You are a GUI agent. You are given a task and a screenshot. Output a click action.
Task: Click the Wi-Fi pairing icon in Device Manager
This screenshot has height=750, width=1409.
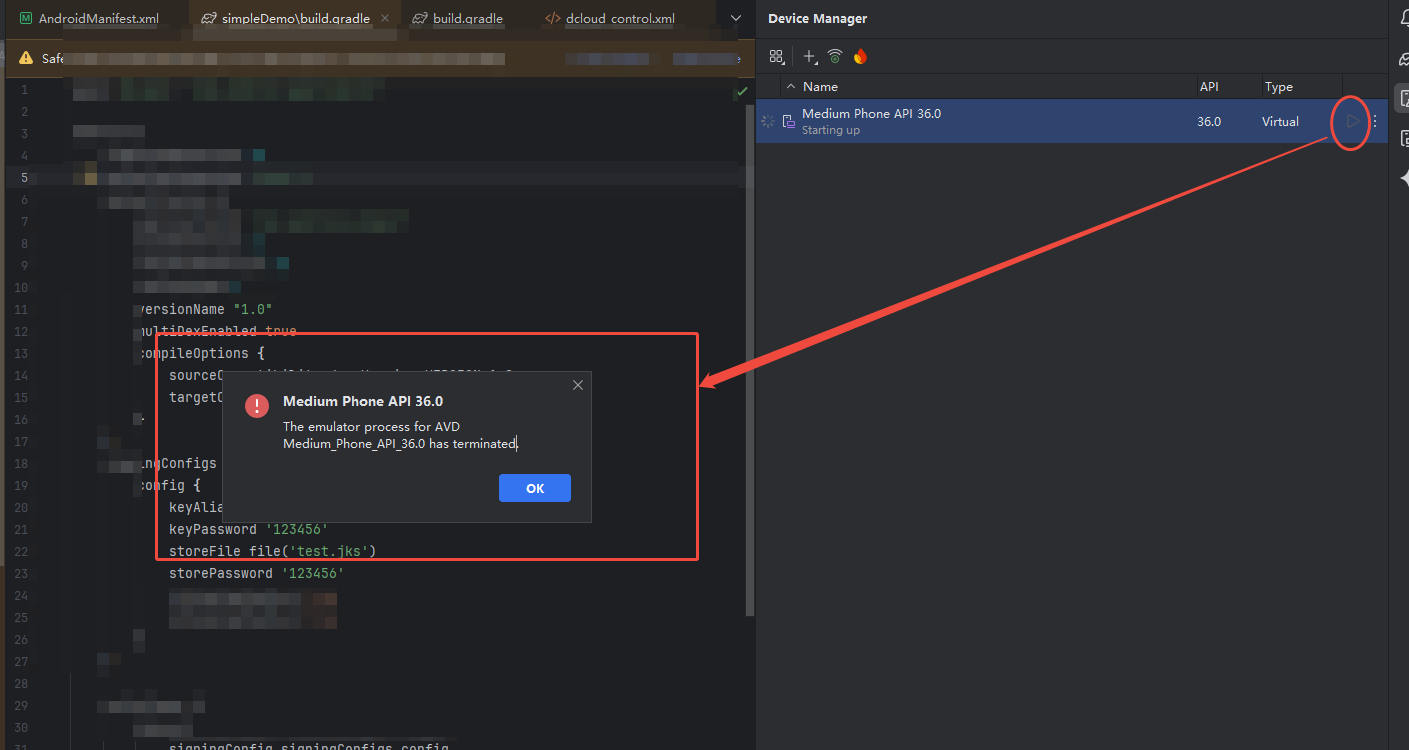click(835, 57)
